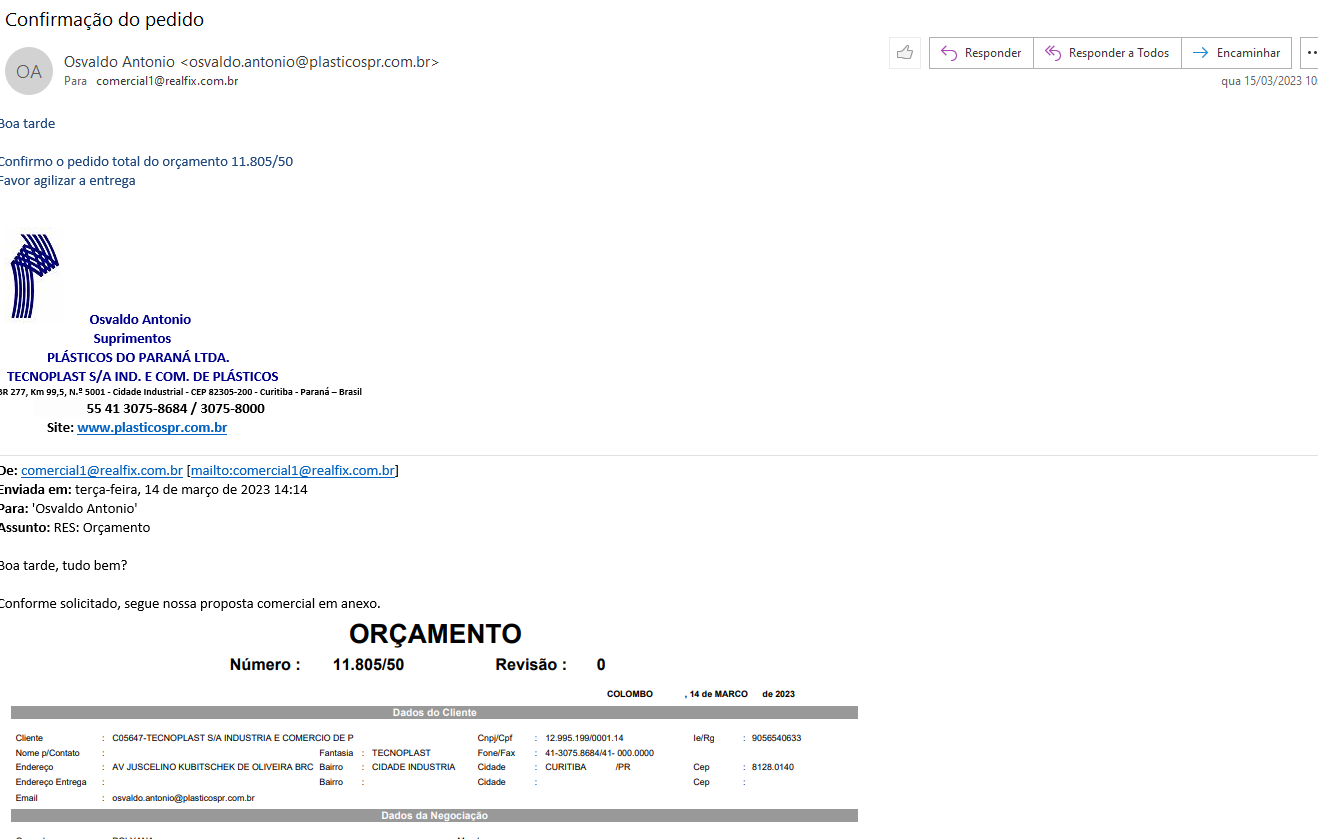
Task: Reply using the Responder button
Action: [981, 53]
